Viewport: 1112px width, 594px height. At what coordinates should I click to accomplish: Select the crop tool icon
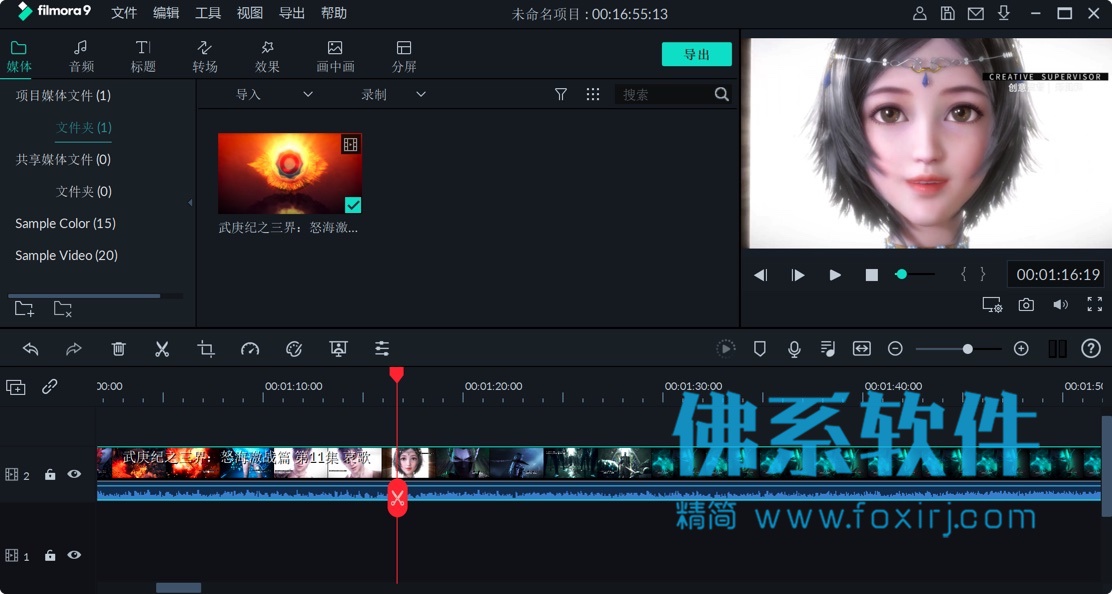[206, 349]
